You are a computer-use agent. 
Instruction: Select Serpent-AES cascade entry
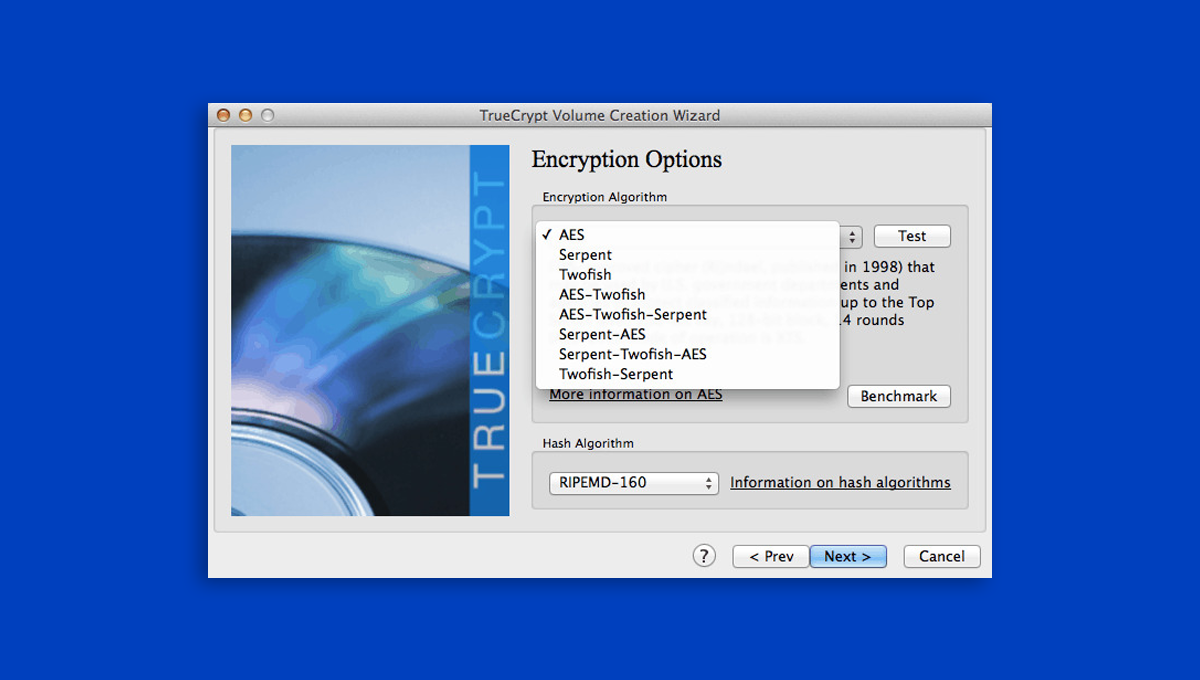tap(687, 335)
